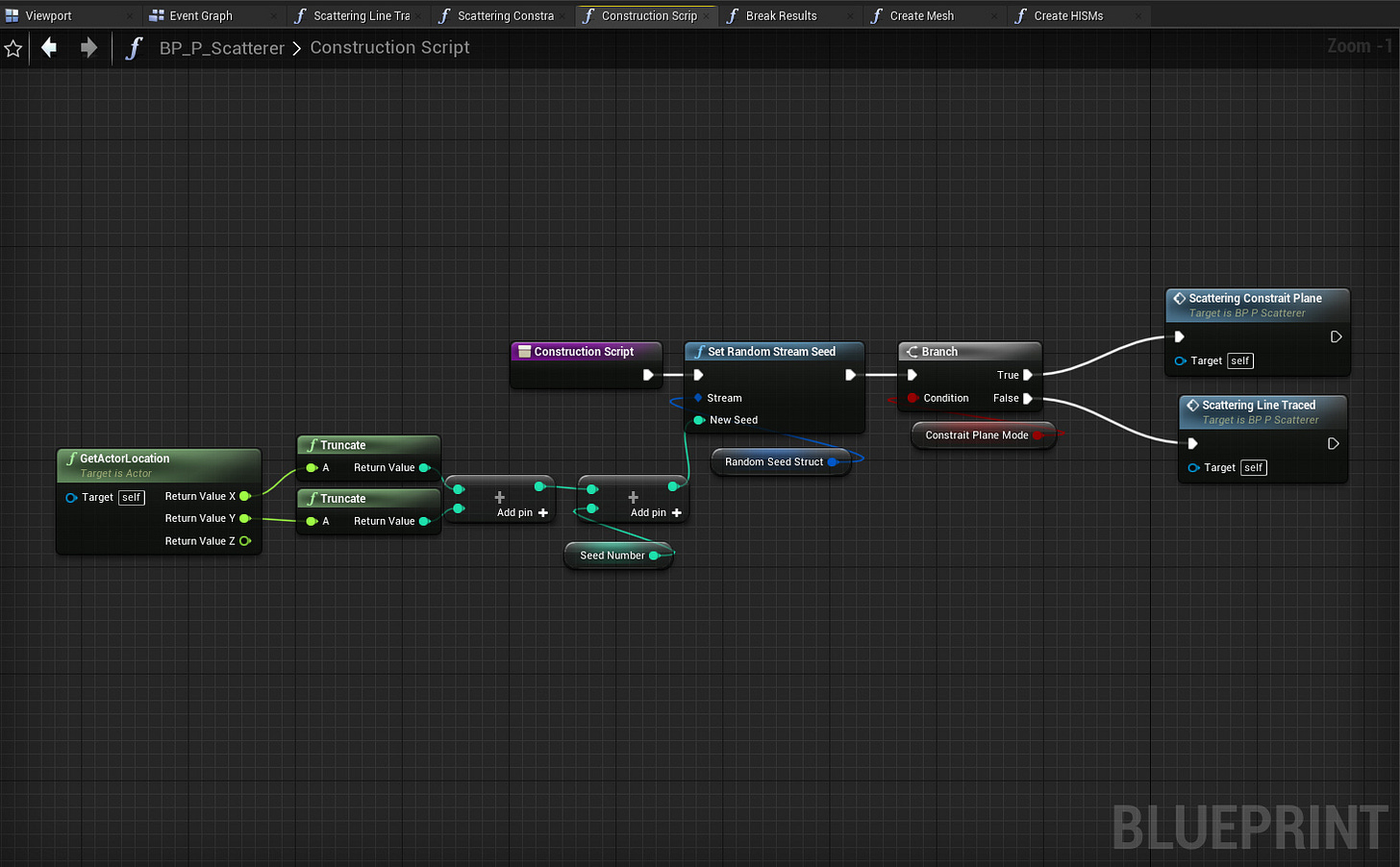Click the Branch True output pin
The height and width of the screenshot is (867, 1400).
click(1028, 375)
